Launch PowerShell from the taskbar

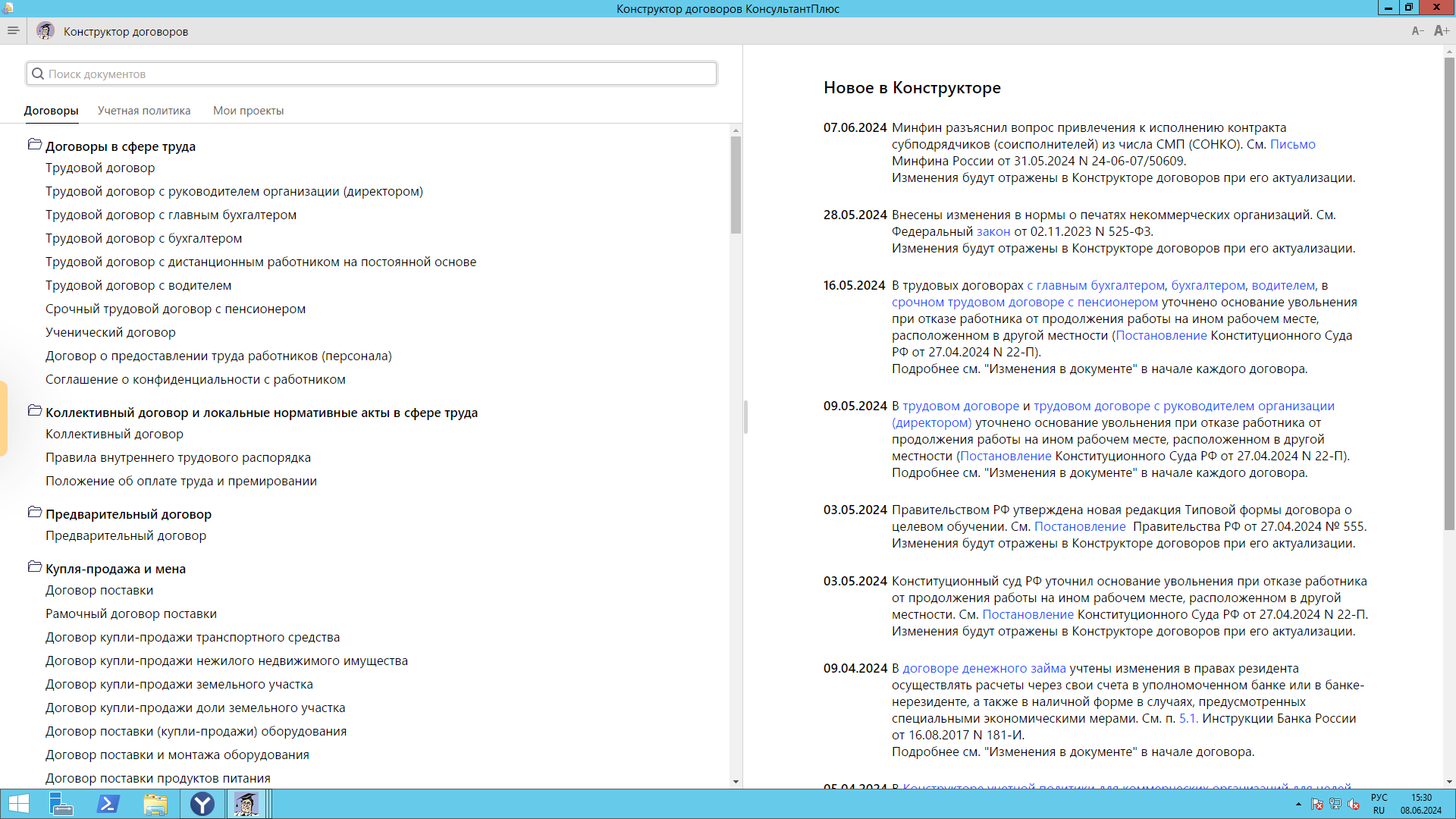click(108, 804)
